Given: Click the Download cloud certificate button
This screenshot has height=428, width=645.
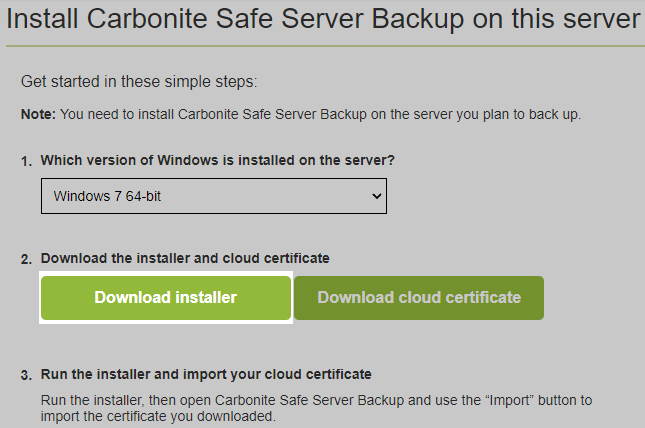Looking at the screenshot, I should point(419,298).
